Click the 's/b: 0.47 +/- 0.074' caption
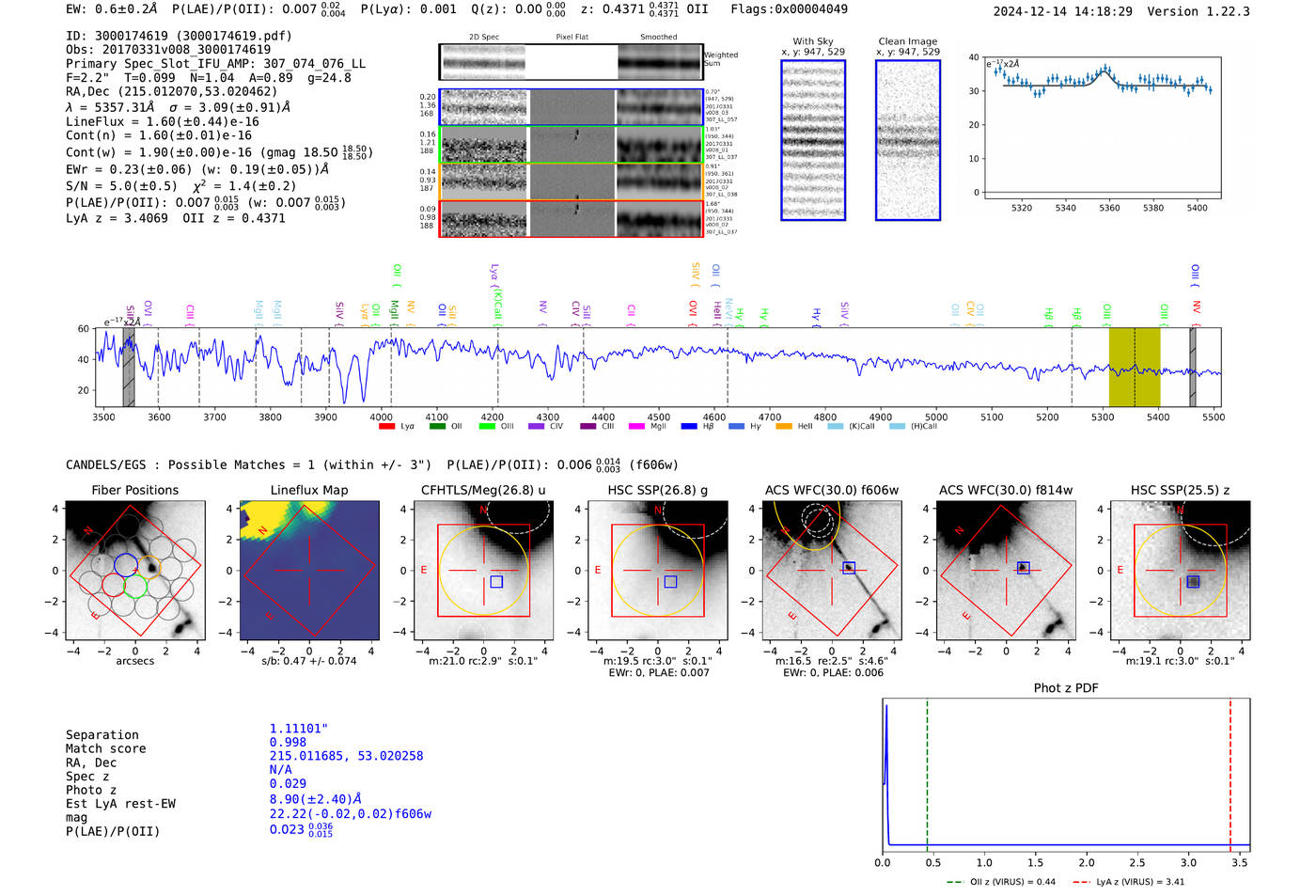The width and height of the screenshot is (1316, 896). click(308, 661)
